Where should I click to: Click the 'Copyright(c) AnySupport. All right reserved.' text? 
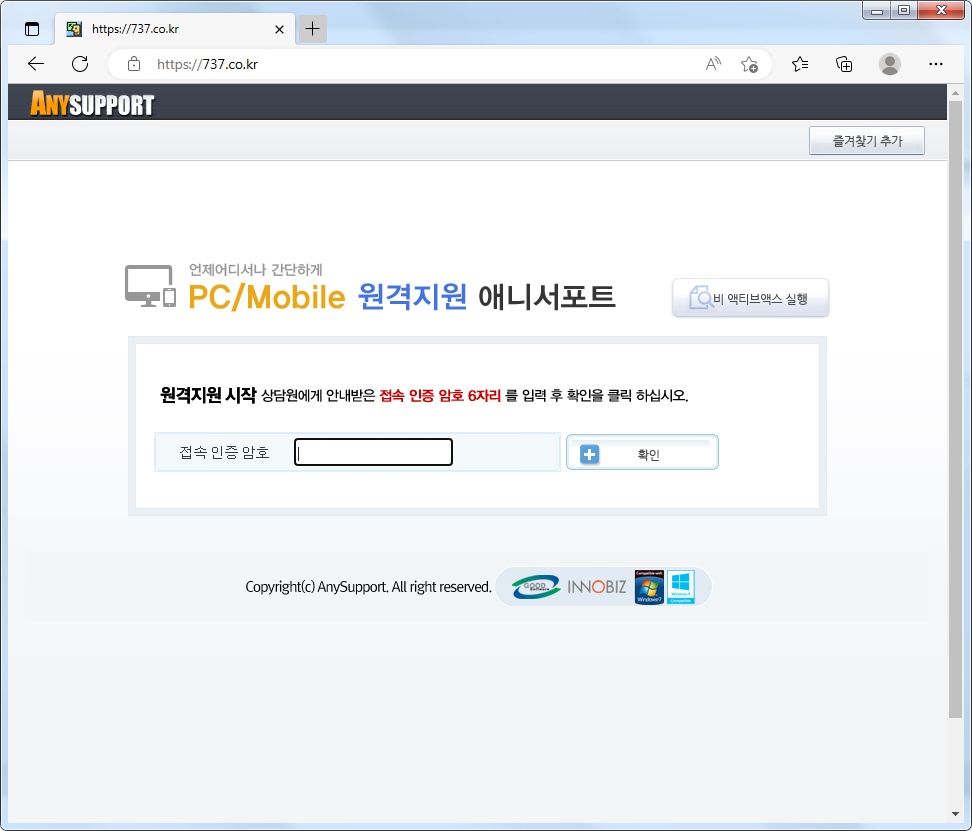(368, 587)
